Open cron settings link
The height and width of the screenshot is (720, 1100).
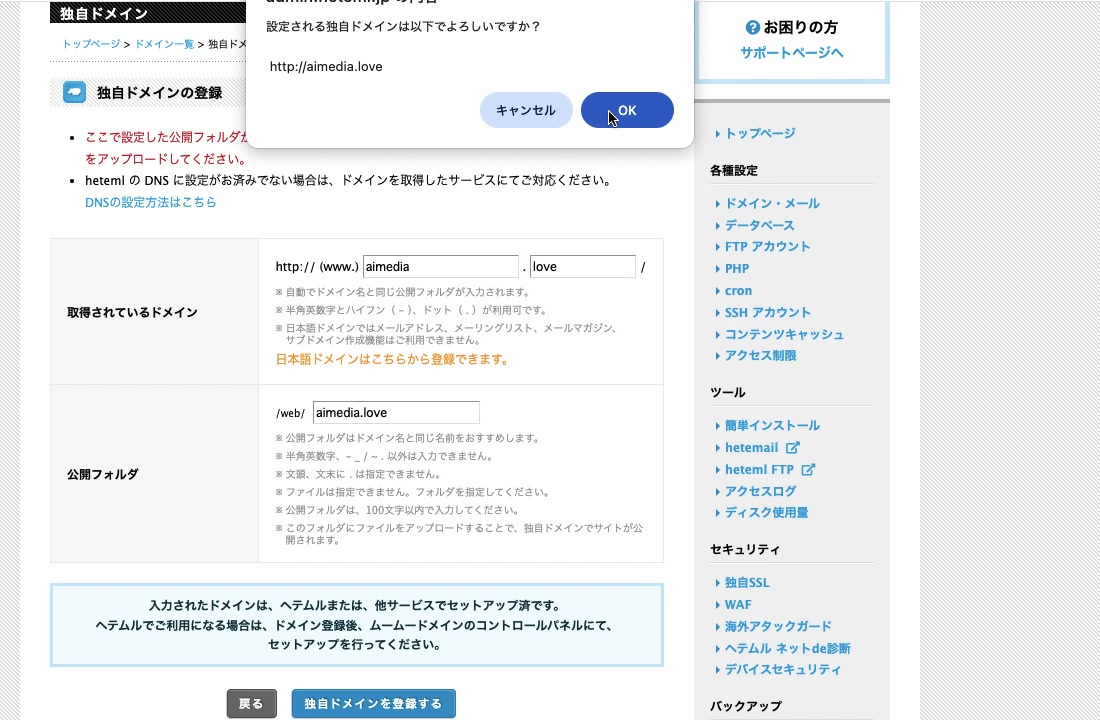738,291
